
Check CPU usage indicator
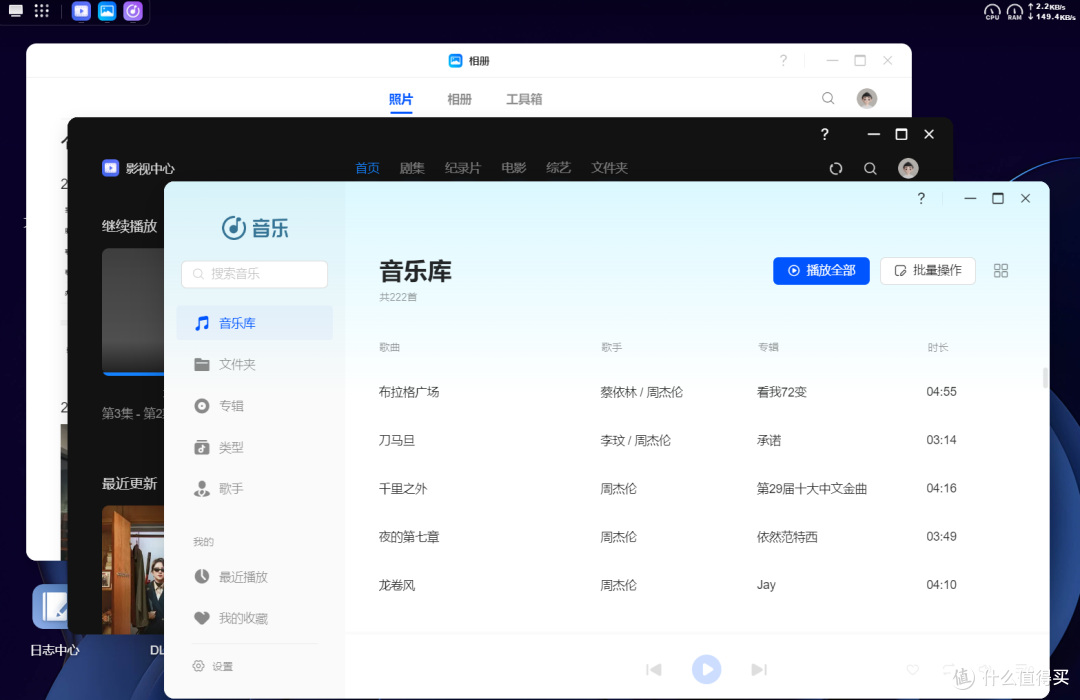pos(992,12)
